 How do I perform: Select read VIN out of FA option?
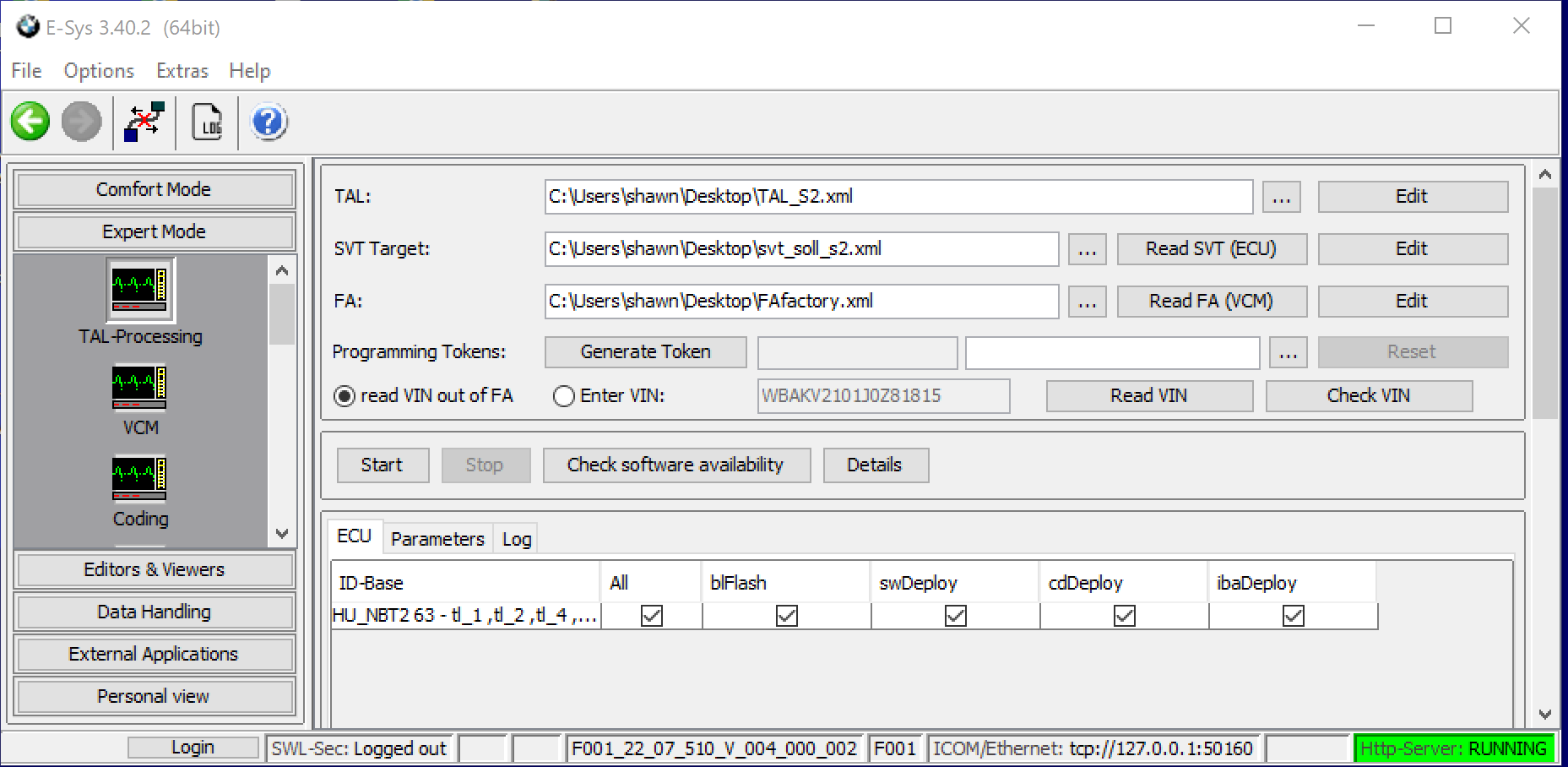tap(345, 396)
